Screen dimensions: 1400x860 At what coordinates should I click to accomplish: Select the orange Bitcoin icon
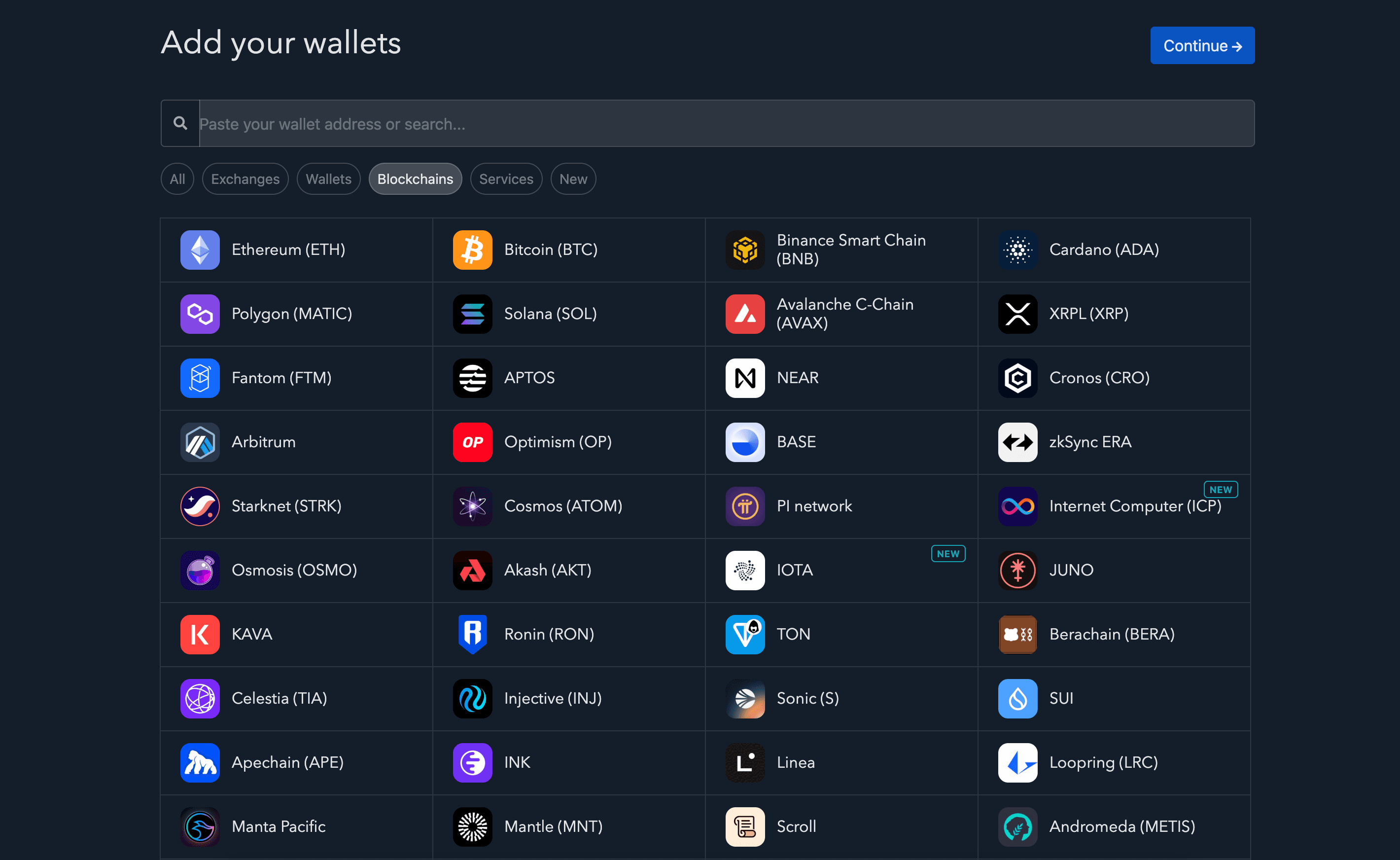click(x=472, y=250)
